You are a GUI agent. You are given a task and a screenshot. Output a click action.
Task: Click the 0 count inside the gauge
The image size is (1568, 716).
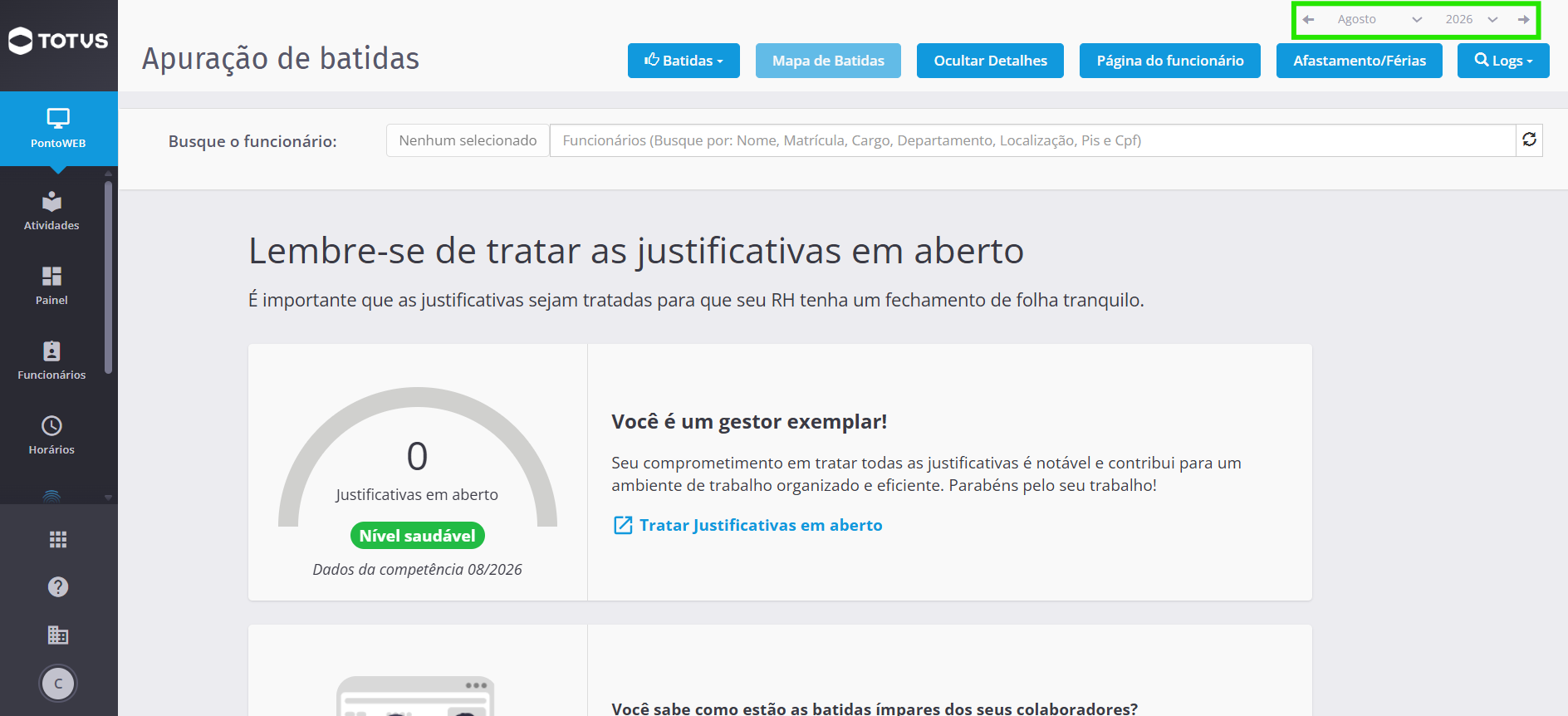pos(417,456)
